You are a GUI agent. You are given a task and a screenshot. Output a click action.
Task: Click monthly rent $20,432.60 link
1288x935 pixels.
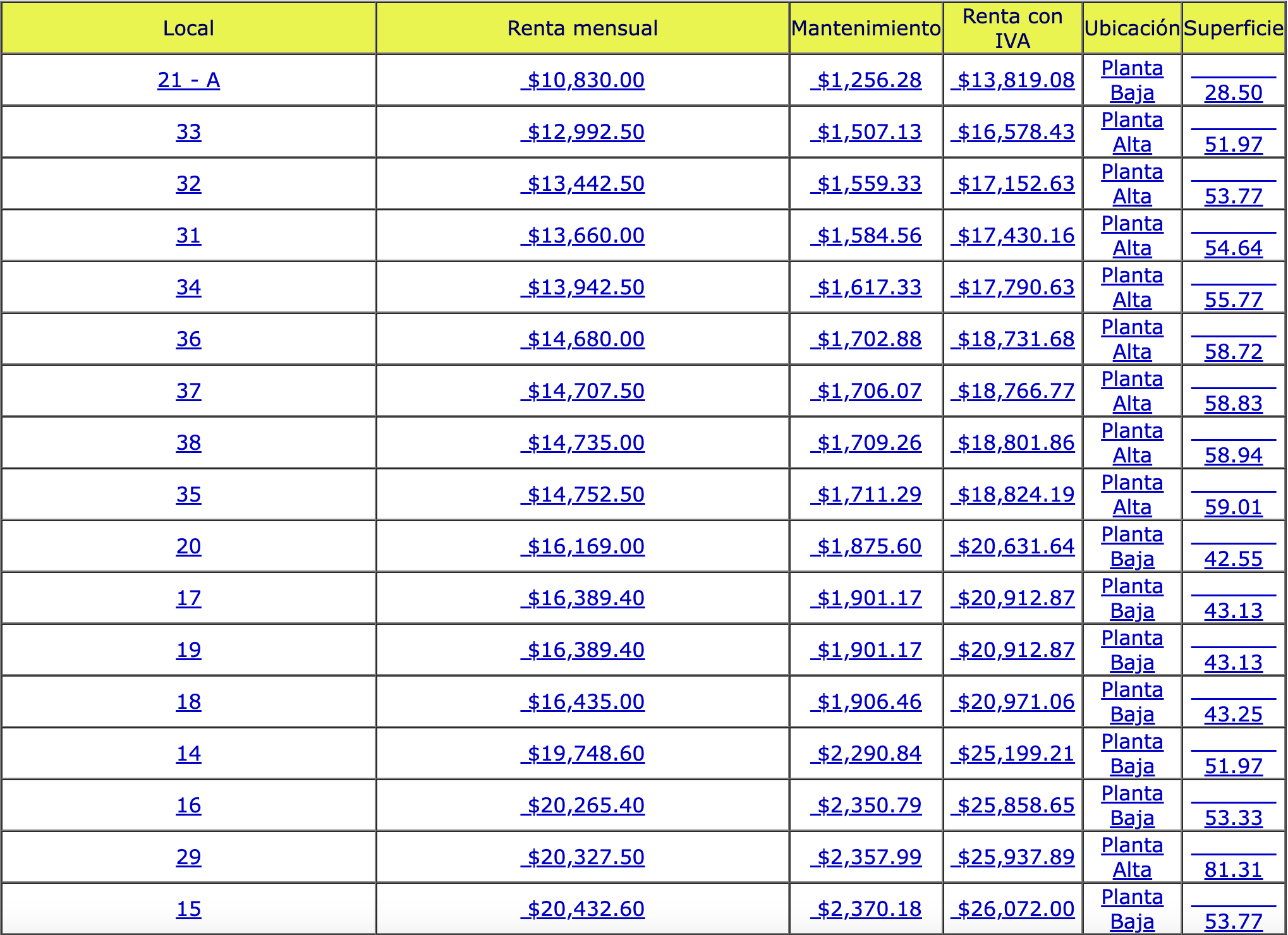point(583,909)
